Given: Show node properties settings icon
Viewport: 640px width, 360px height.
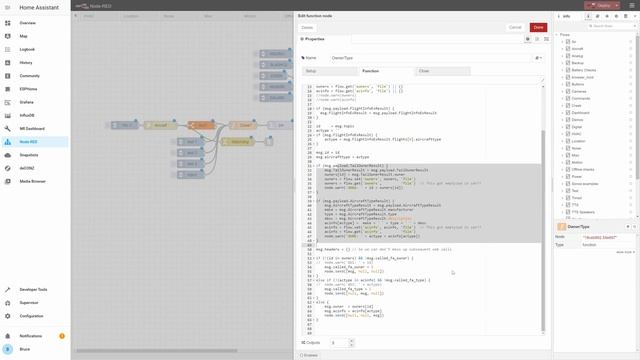Looking at the screenshot, I should click(528, 39).
